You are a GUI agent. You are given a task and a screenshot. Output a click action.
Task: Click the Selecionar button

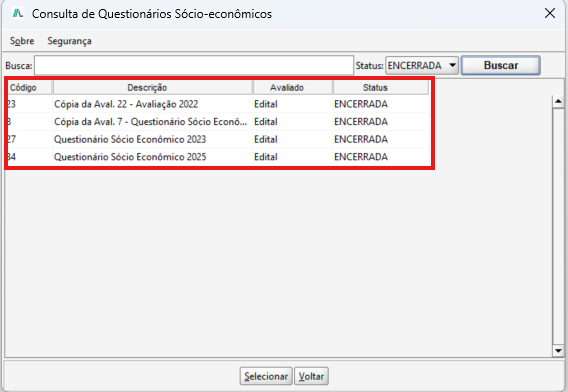coord(266,376)
